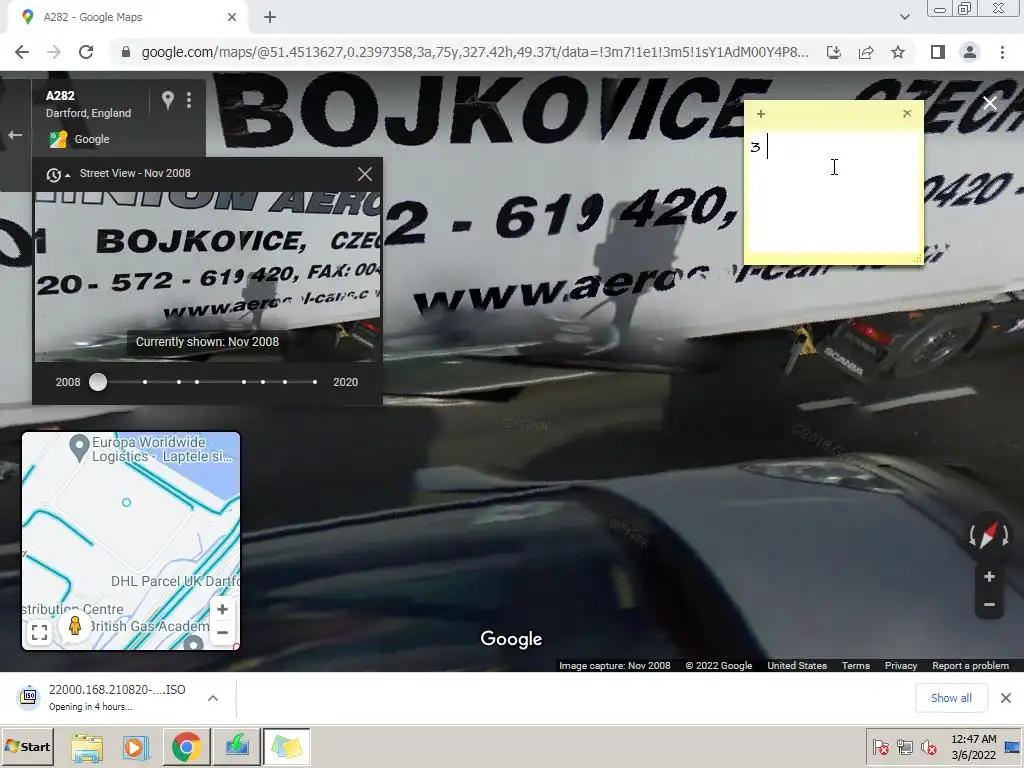This screenshot has width=1024, height=768.
Task: Collapse the Street View time travel dropdown
Action: [57, 174]
